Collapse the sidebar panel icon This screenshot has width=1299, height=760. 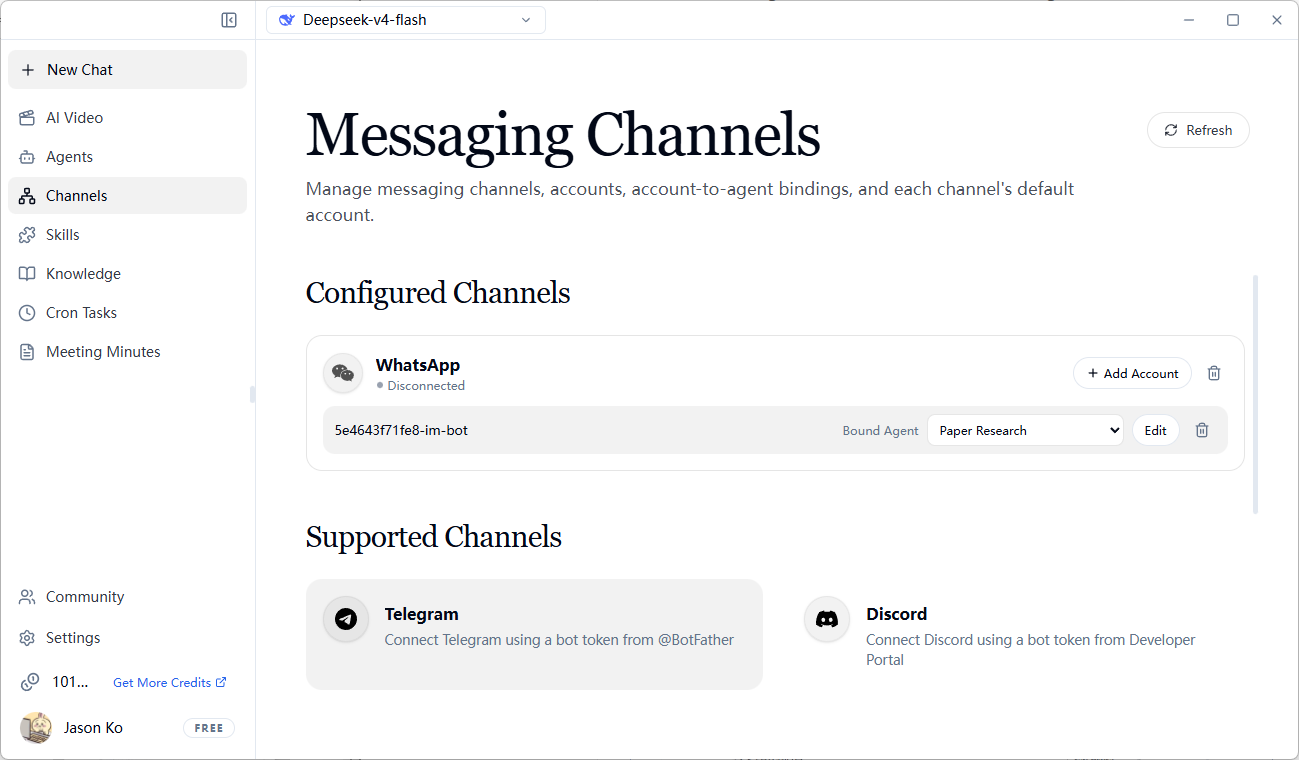click(229, 20)
